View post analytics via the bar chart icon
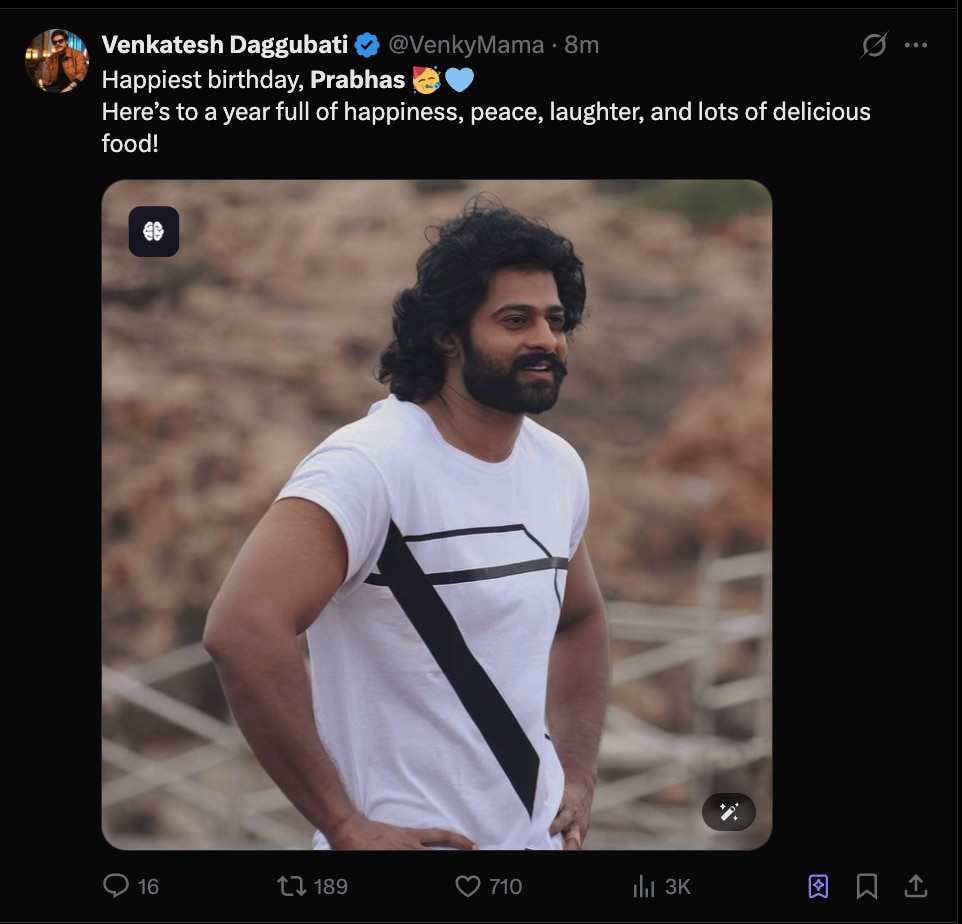The image size is (962, 924). click(643, 886)
